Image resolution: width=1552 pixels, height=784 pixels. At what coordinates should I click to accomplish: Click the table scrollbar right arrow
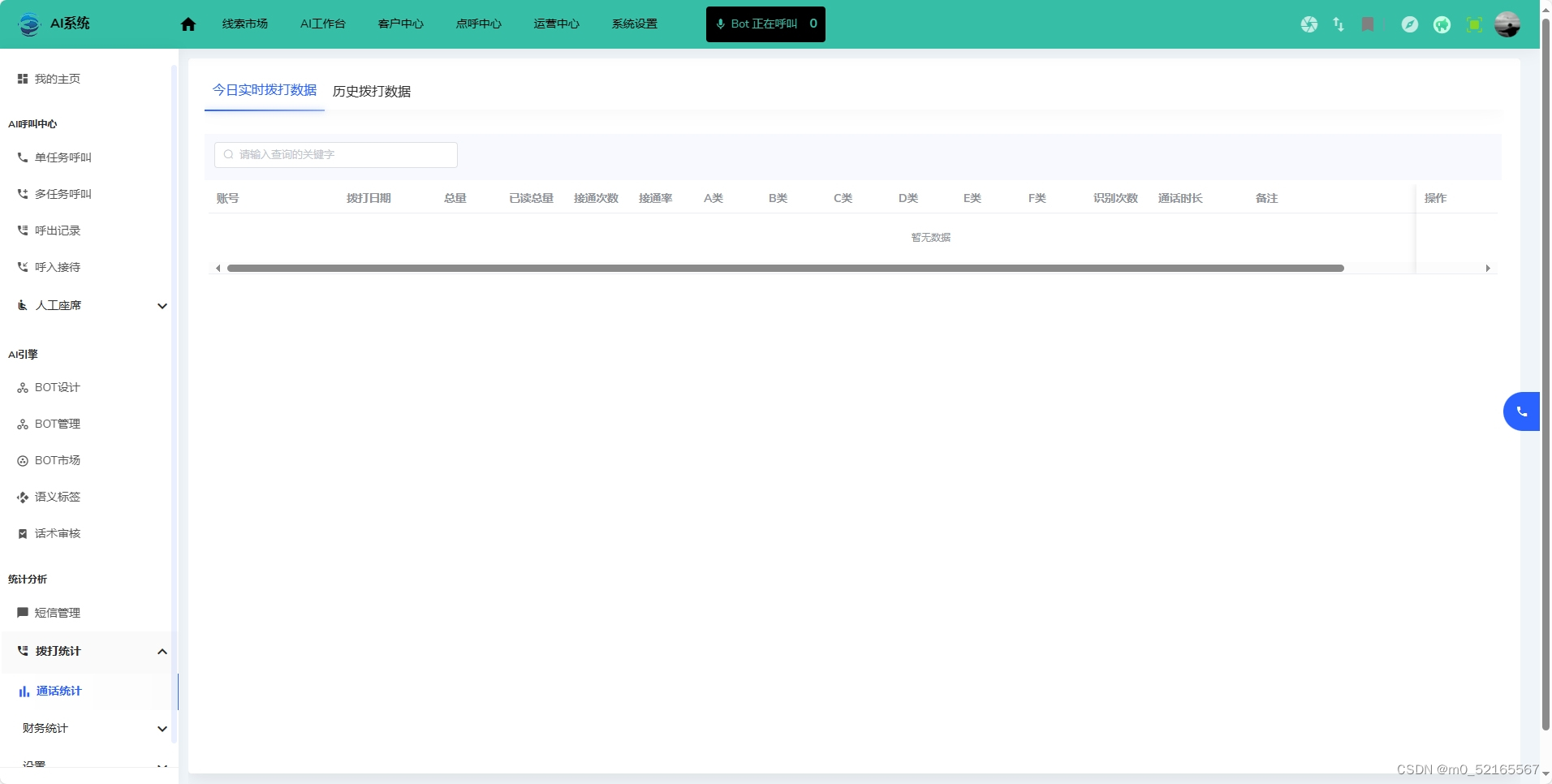1488,268
